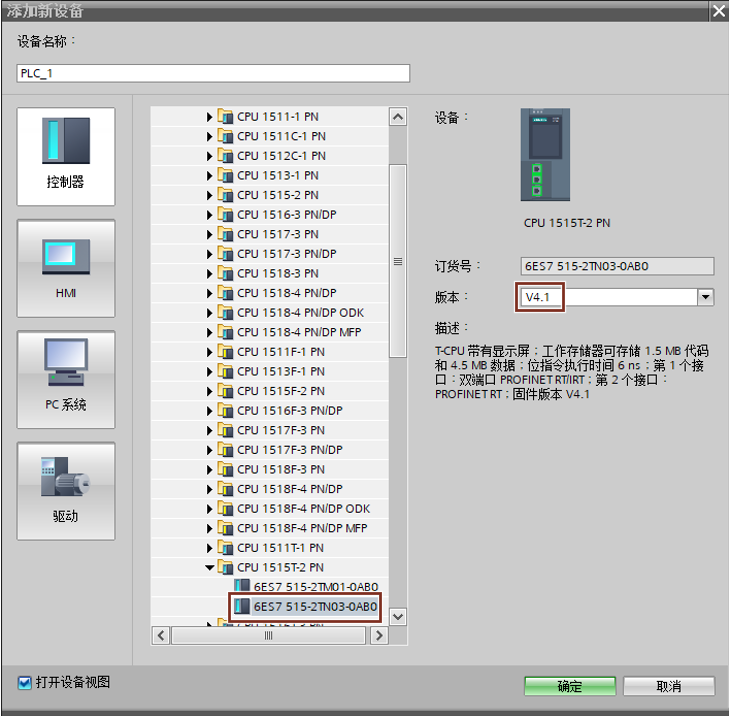The height and width of the screenshot is (716, 729).
Task: Expand the CPU 1512C-1 PN node
Action: 209,156
